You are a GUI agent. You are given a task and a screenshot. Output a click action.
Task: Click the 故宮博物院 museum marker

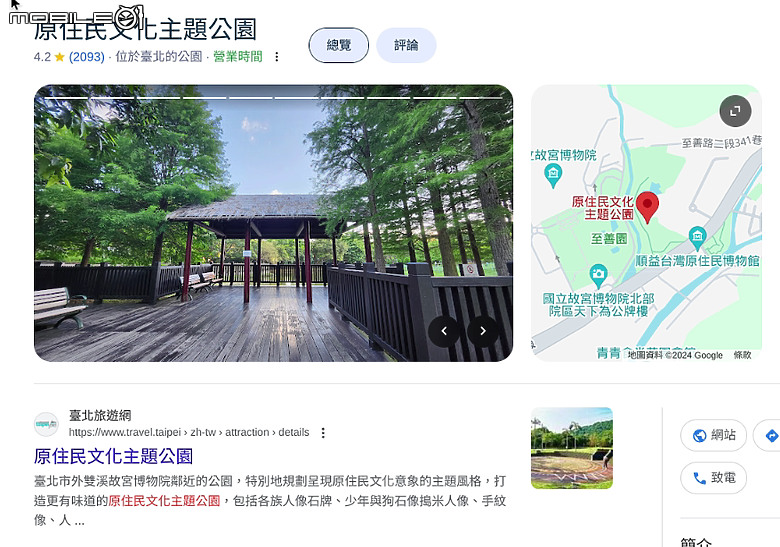(x=553, y=175)
